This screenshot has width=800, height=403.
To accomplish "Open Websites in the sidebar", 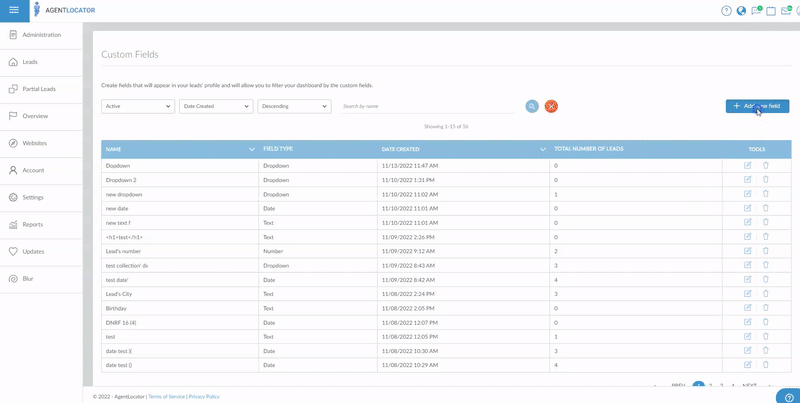I will (41, 143).
